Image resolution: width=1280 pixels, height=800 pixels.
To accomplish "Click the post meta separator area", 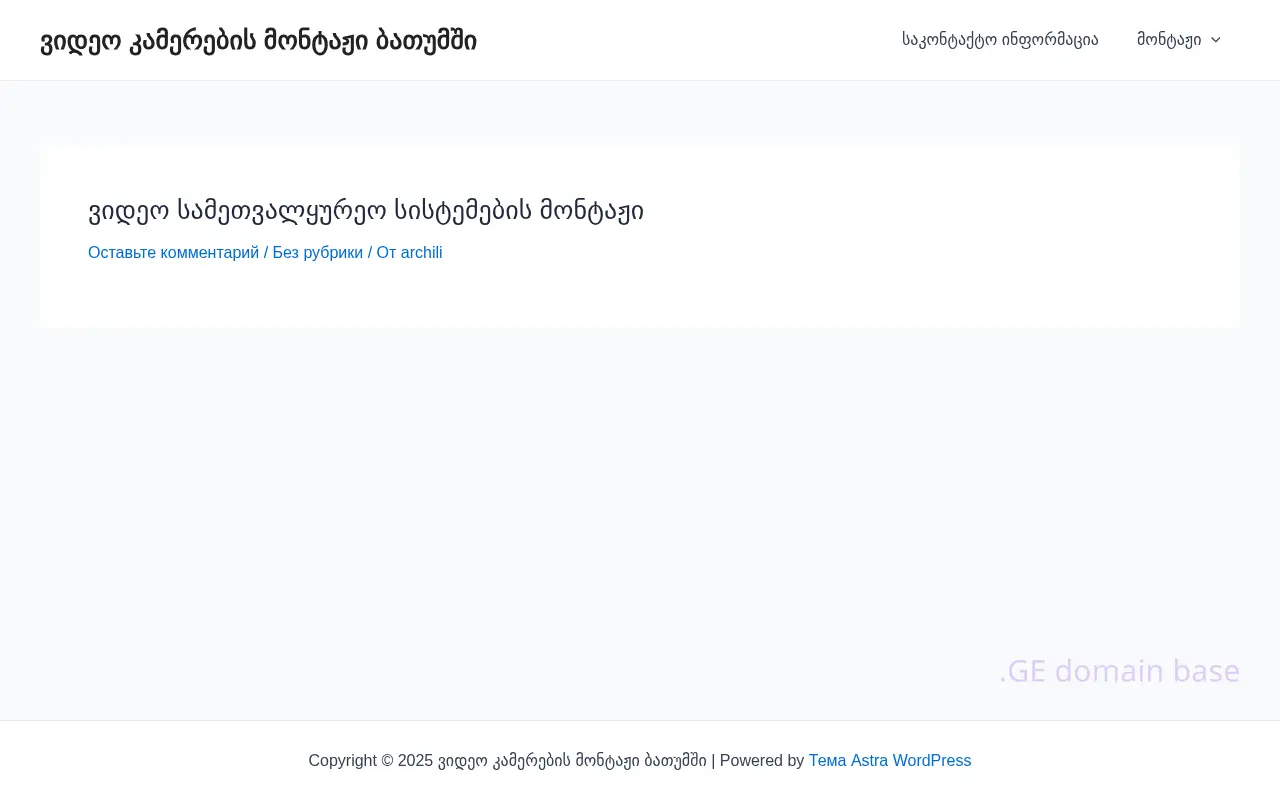I will (x=266, y=252).
